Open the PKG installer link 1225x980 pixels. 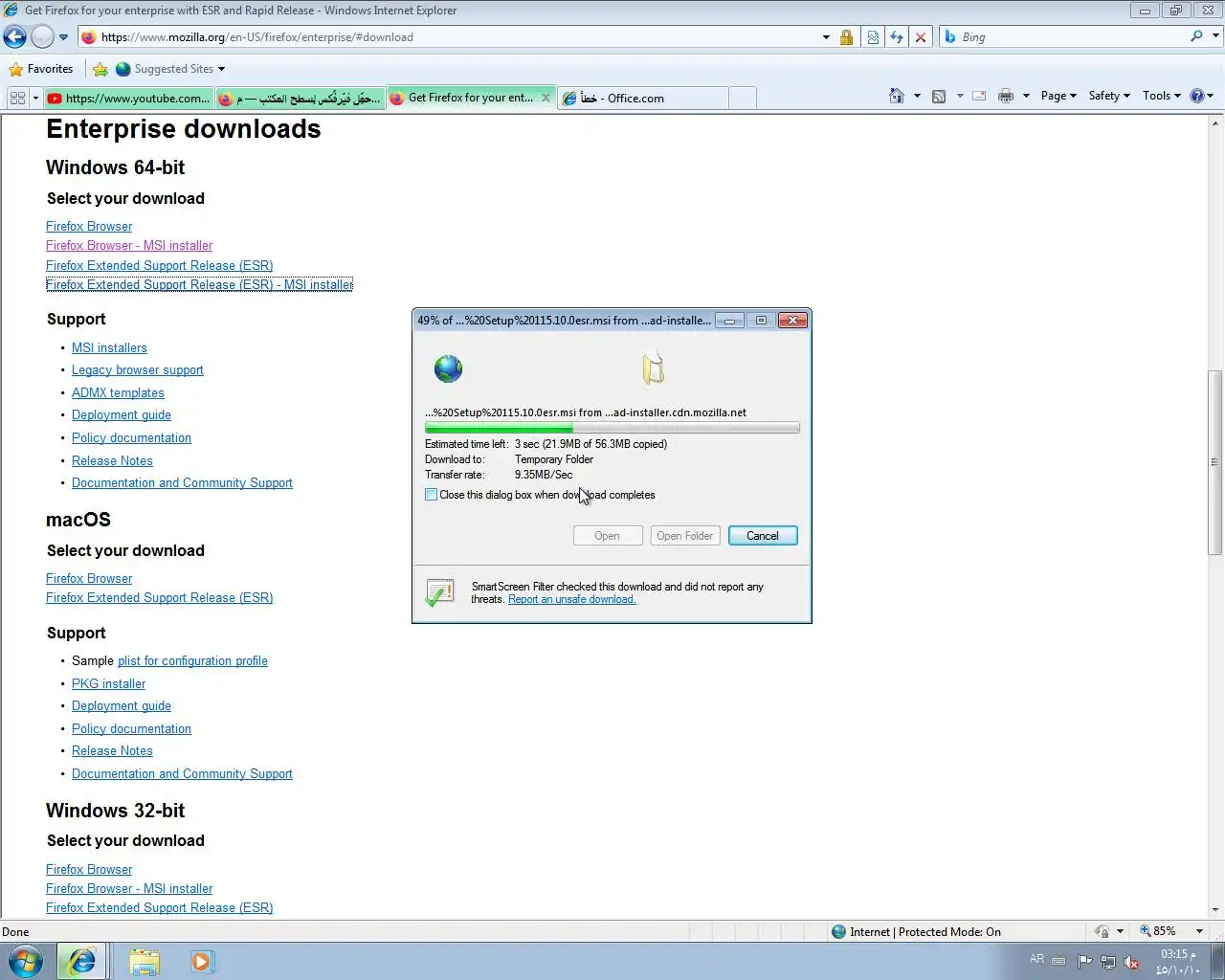point(109,684)
